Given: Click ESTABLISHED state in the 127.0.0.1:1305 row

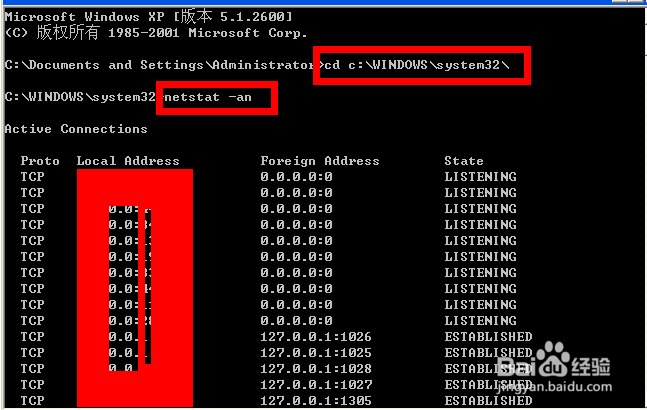Looking at the screenshot, I should (488, 401).
